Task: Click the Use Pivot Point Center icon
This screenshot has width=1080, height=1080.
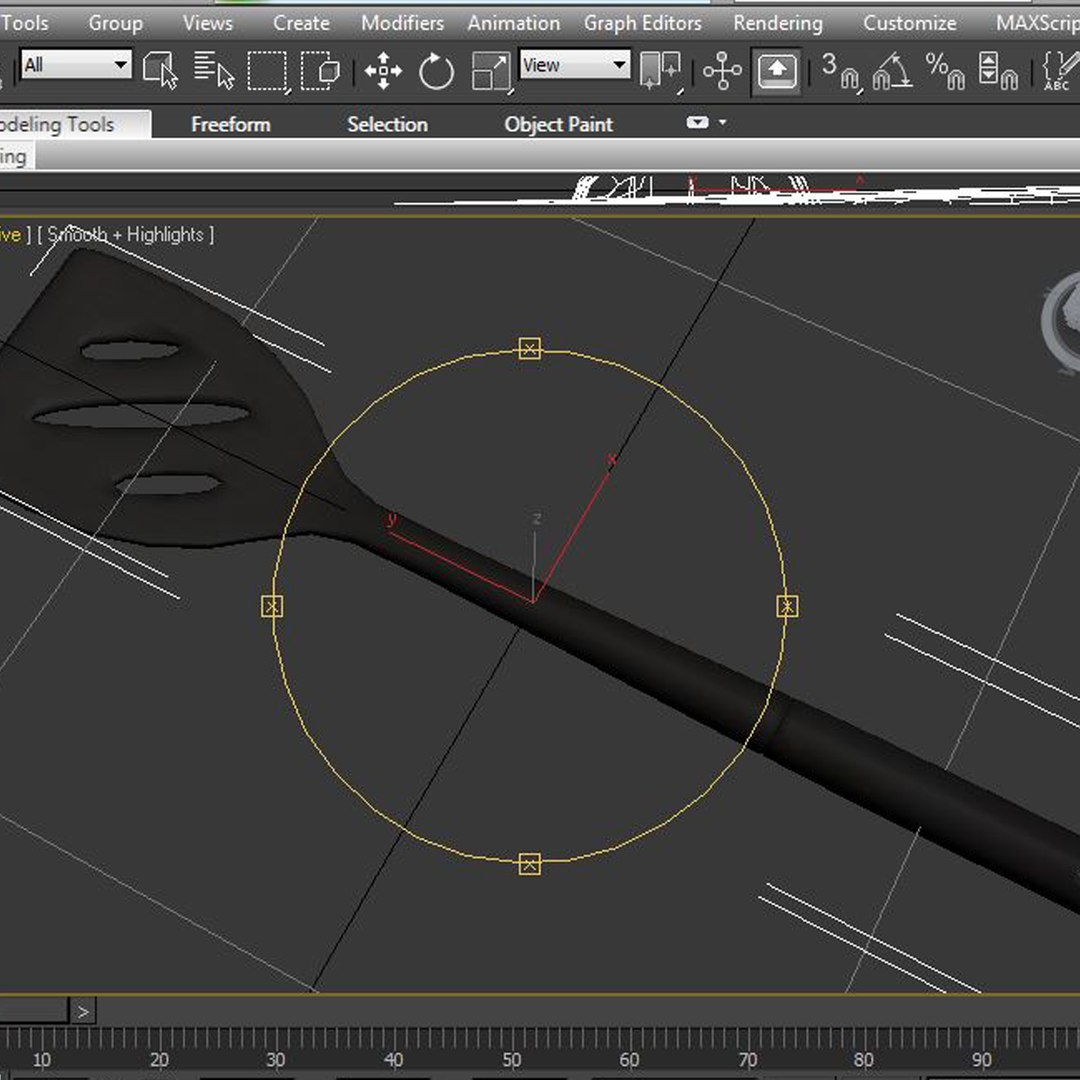Action: click(x=660, y=70)
